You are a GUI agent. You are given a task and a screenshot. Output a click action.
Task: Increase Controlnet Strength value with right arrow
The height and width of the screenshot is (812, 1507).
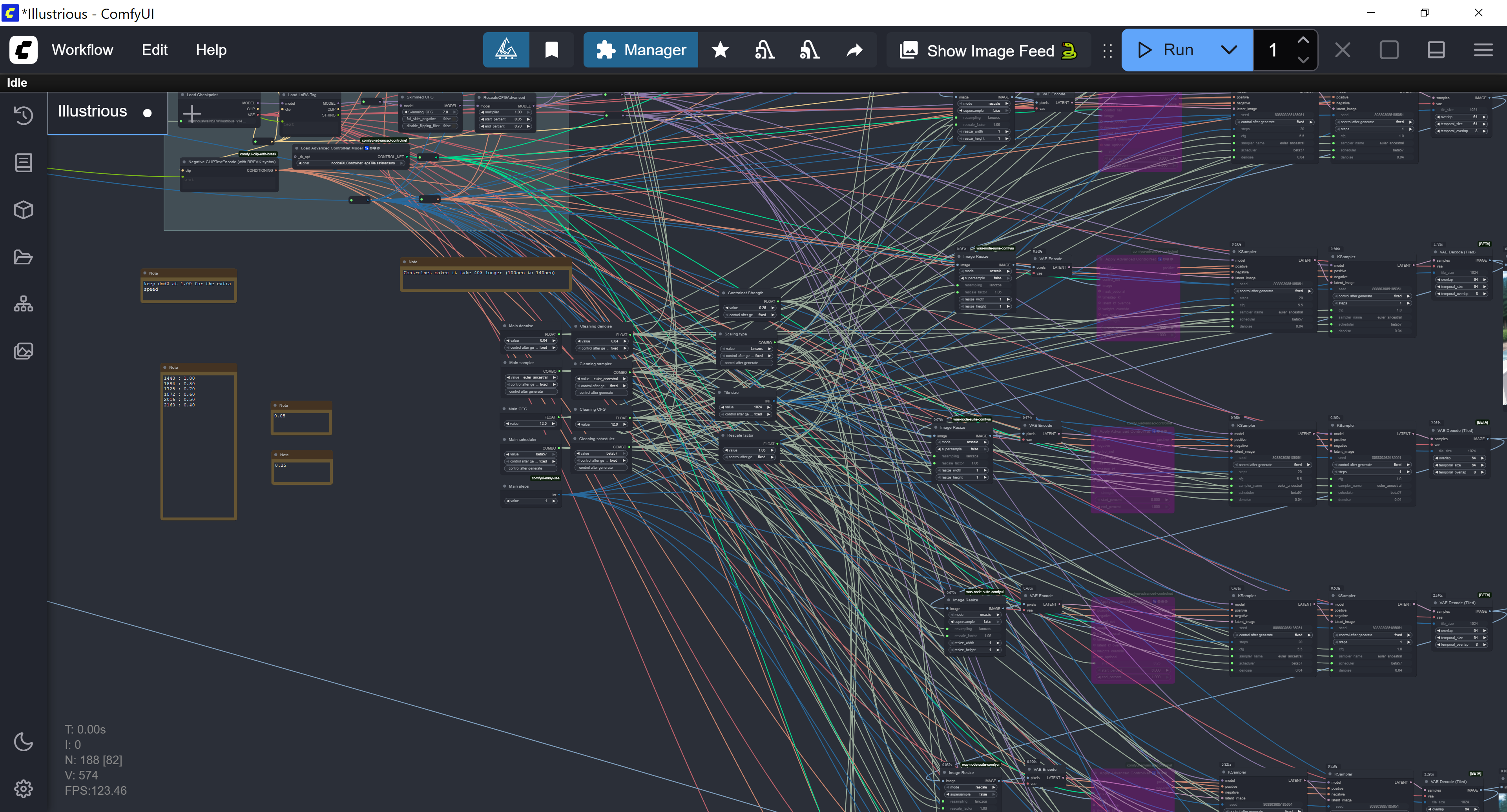pos(772,308)
